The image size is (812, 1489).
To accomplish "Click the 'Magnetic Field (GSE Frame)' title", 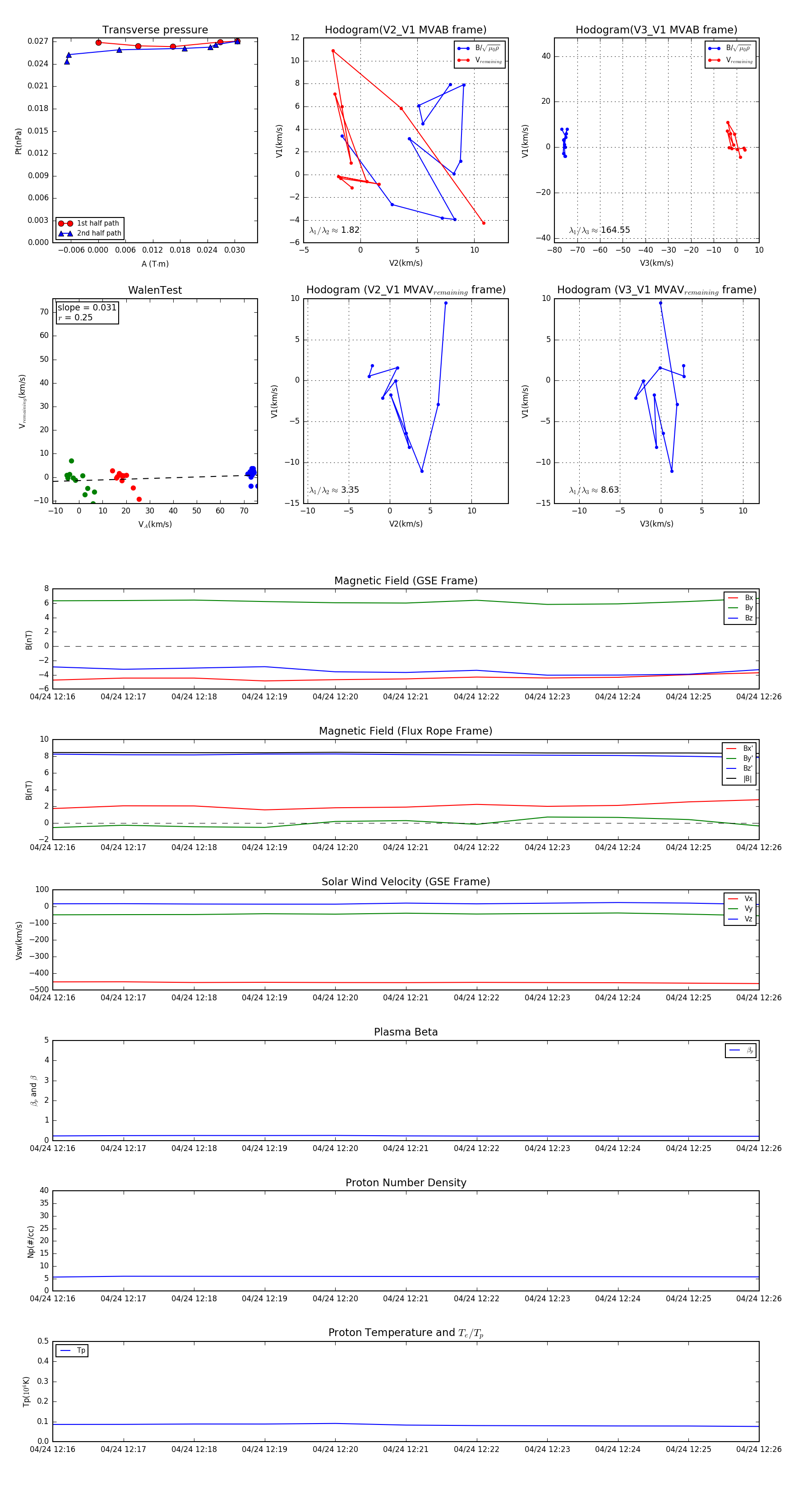I will tap(406, 581).
